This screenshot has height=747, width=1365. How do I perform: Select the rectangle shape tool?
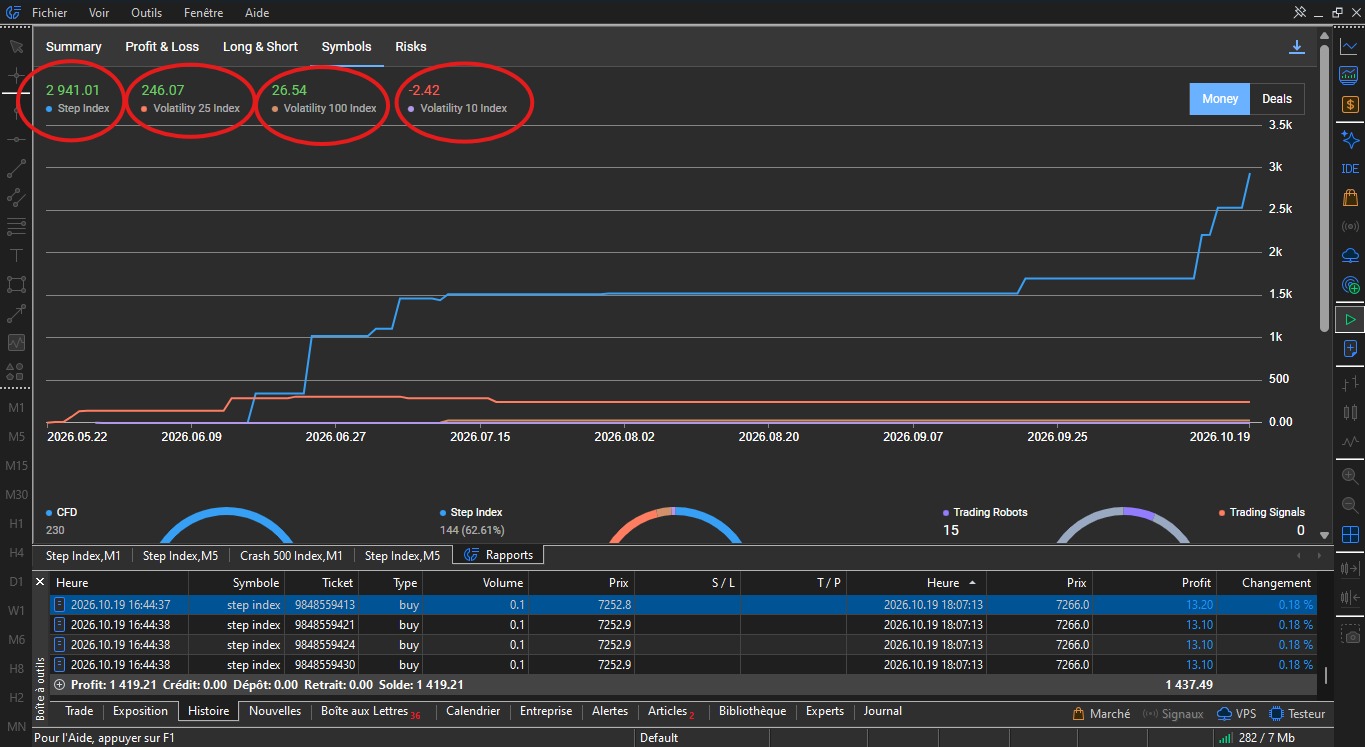coord(16,284)
